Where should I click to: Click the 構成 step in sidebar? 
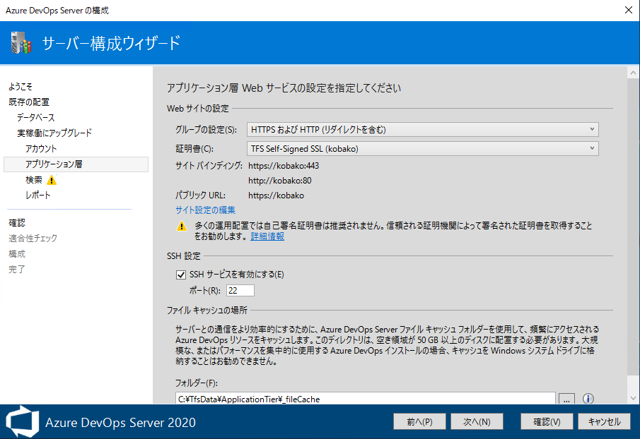pyautogui.click(x=17, y=254)
